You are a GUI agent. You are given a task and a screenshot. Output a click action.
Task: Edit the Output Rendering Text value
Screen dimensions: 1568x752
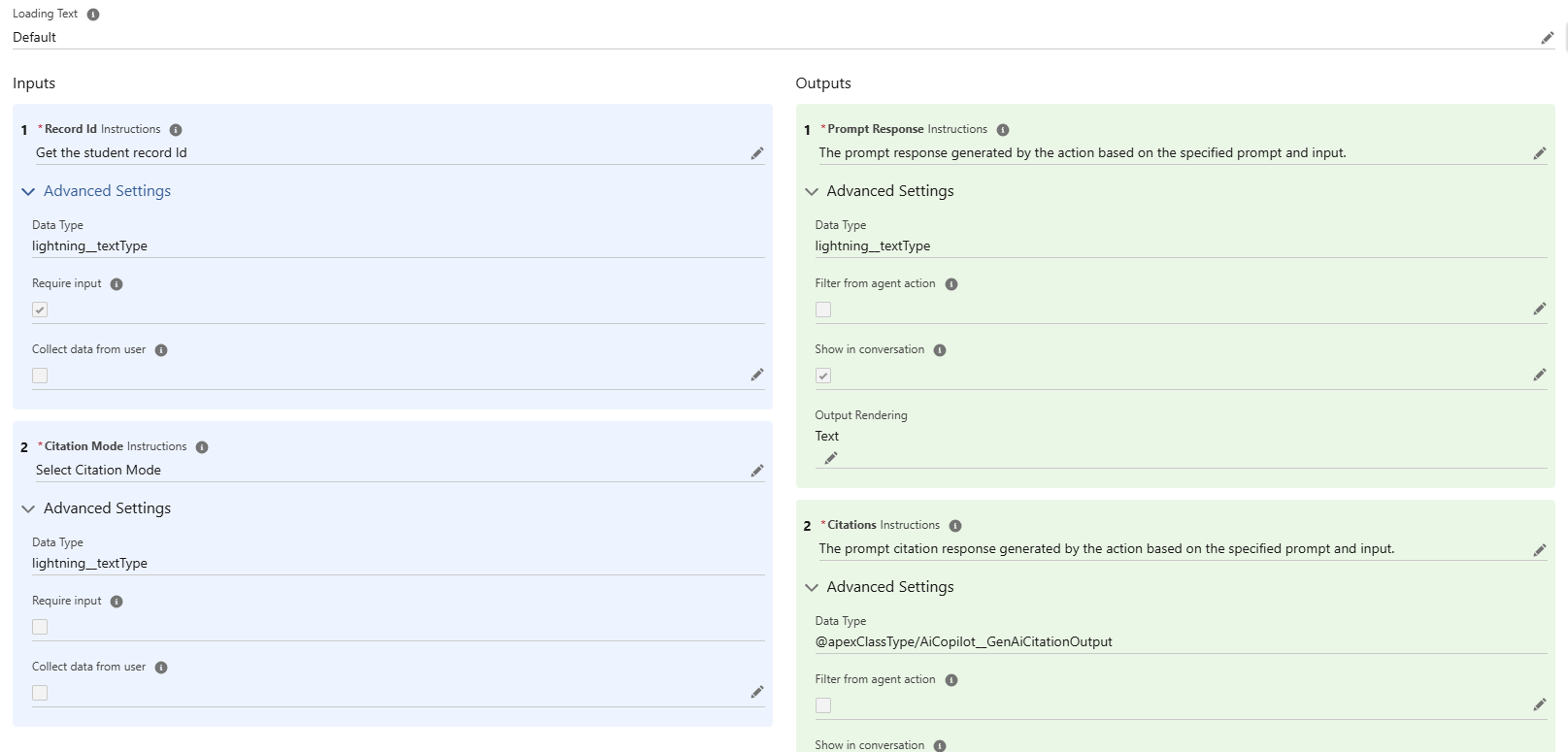830,458
